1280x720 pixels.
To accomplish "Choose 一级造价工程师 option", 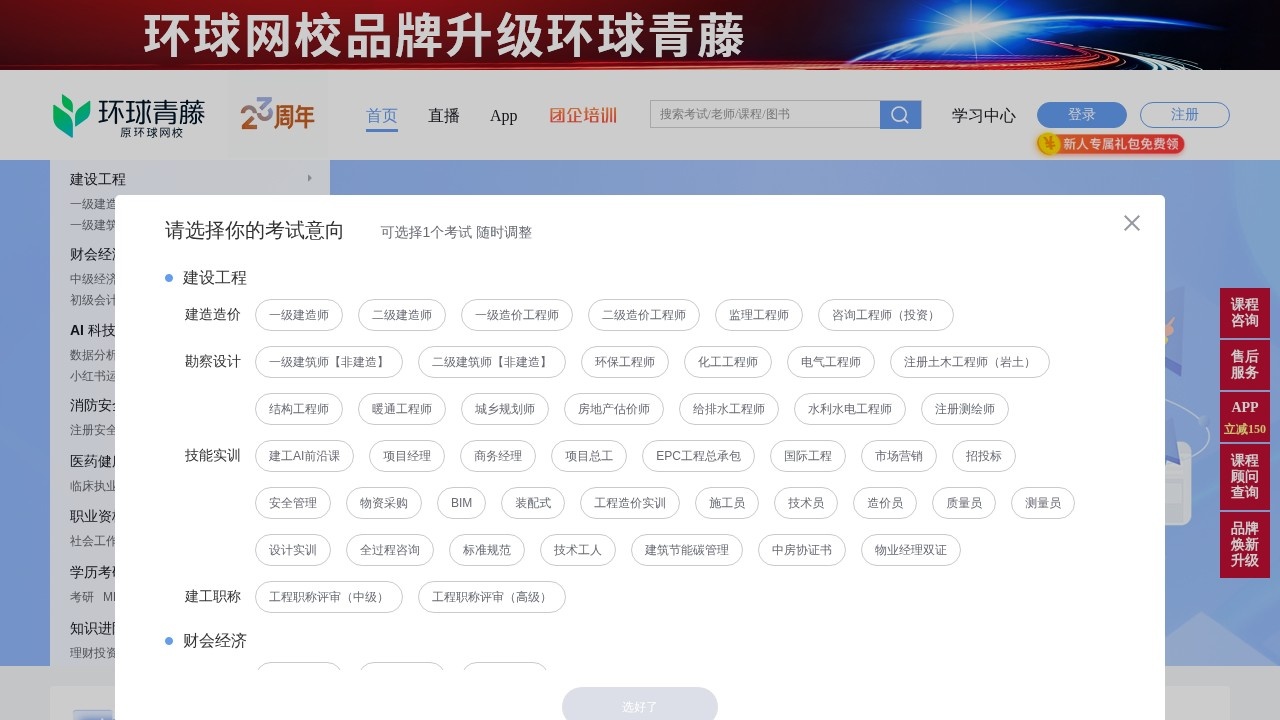I will tap(517, 315).
